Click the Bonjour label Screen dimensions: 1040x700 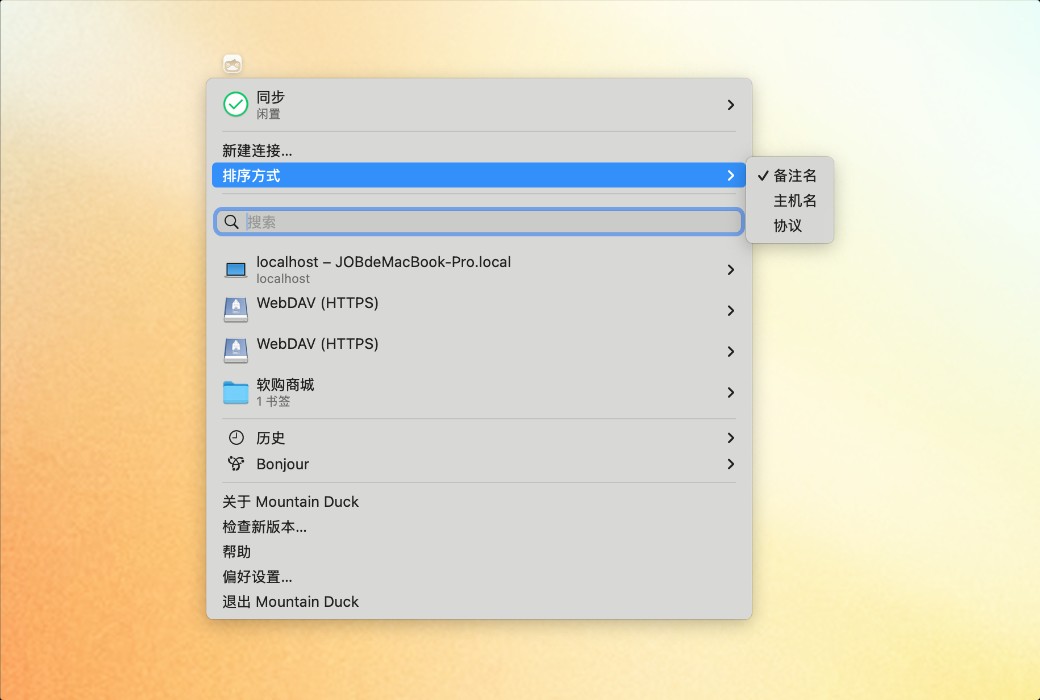point(283,464)
